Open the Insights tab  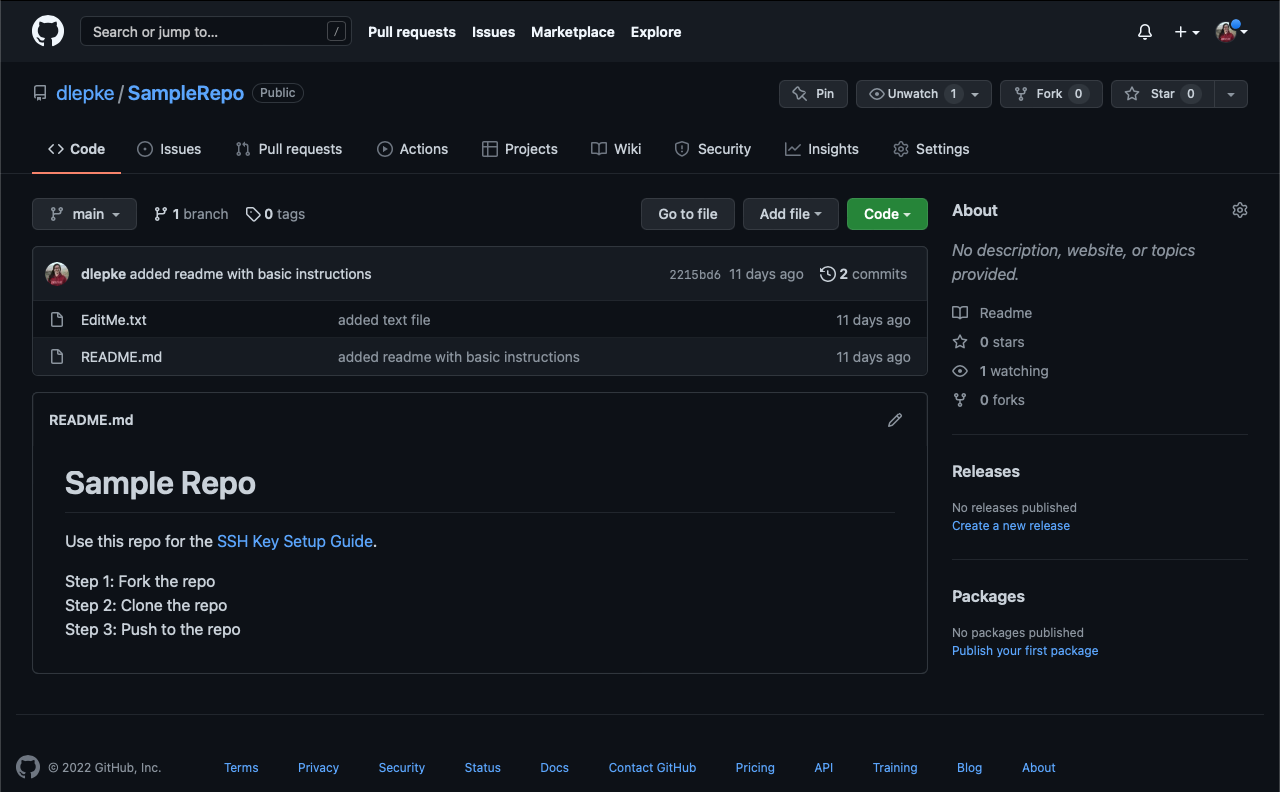coord(822,149)
